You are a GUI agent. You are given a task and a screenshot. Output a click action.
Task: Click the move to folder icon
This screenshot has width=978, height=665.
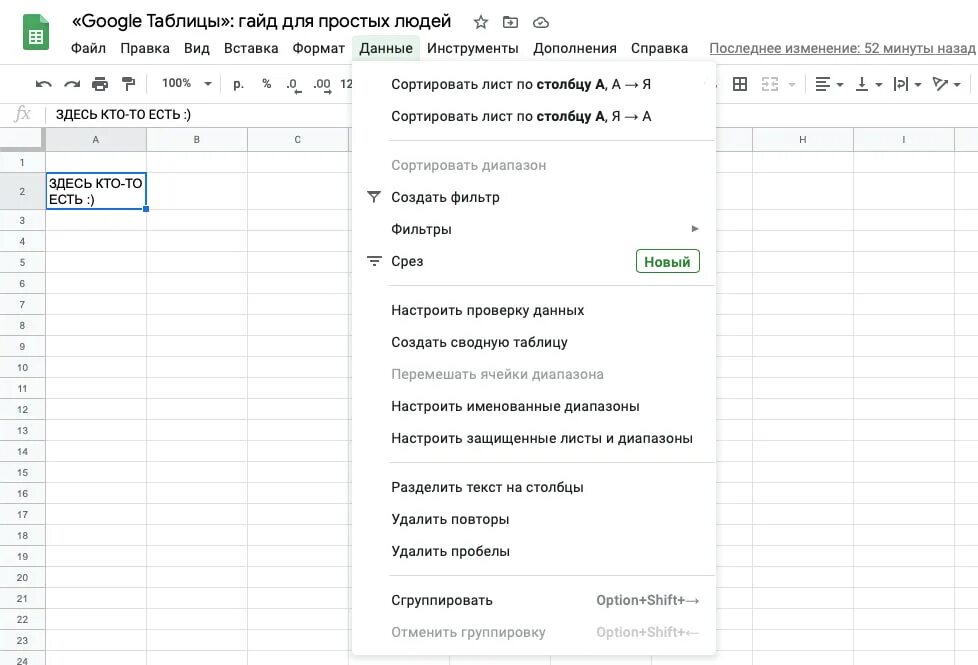tap(511, 22)
